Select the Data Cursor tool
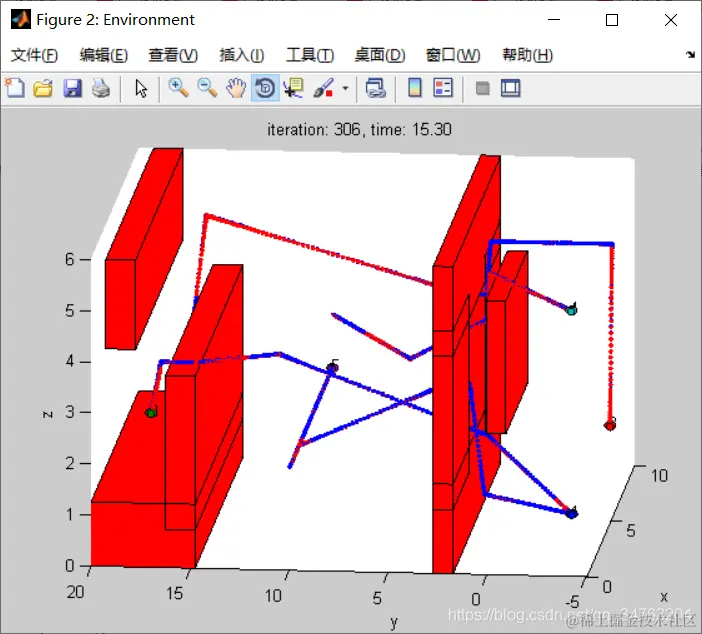Image resolution: width=702 pixels, height=634 pixels. tap(293, 88)
